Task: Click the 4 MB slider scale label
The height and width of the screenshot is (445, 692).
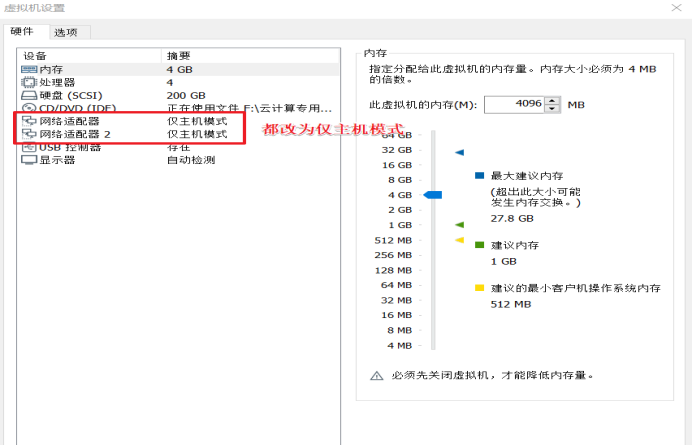Action: click(399, 345)
